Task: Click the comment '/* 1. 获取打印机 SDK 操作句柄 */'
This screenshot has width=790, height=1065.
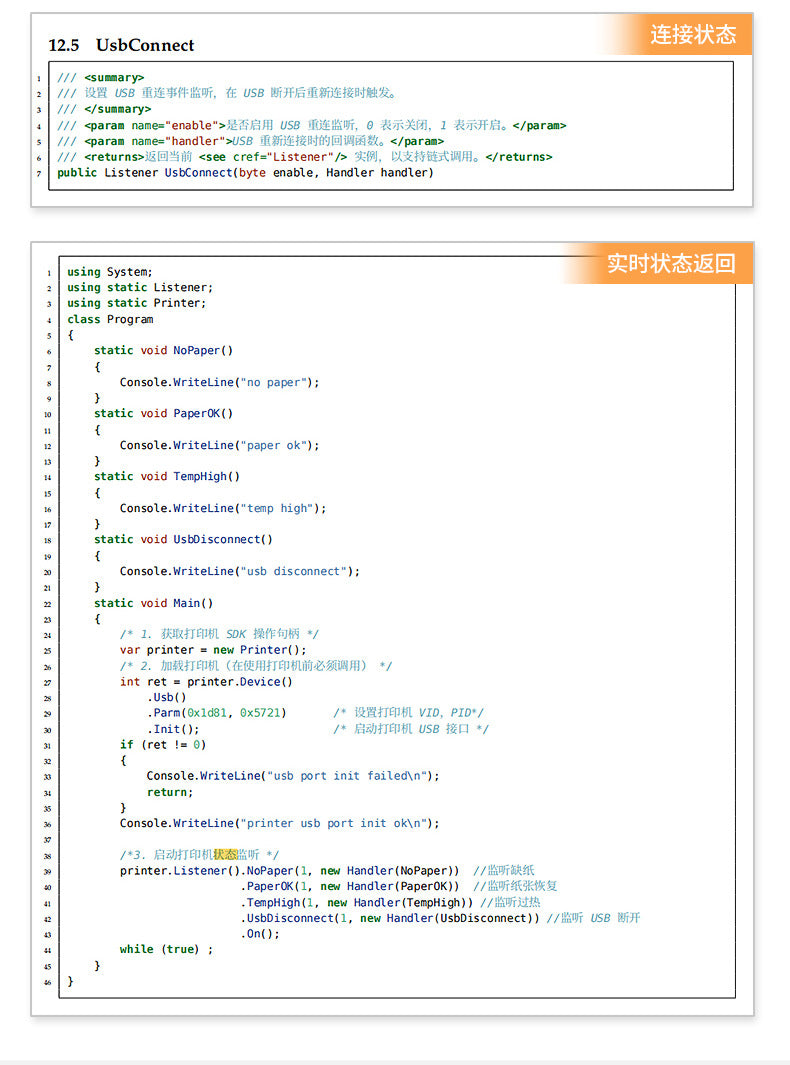Action: coord(219,634)
